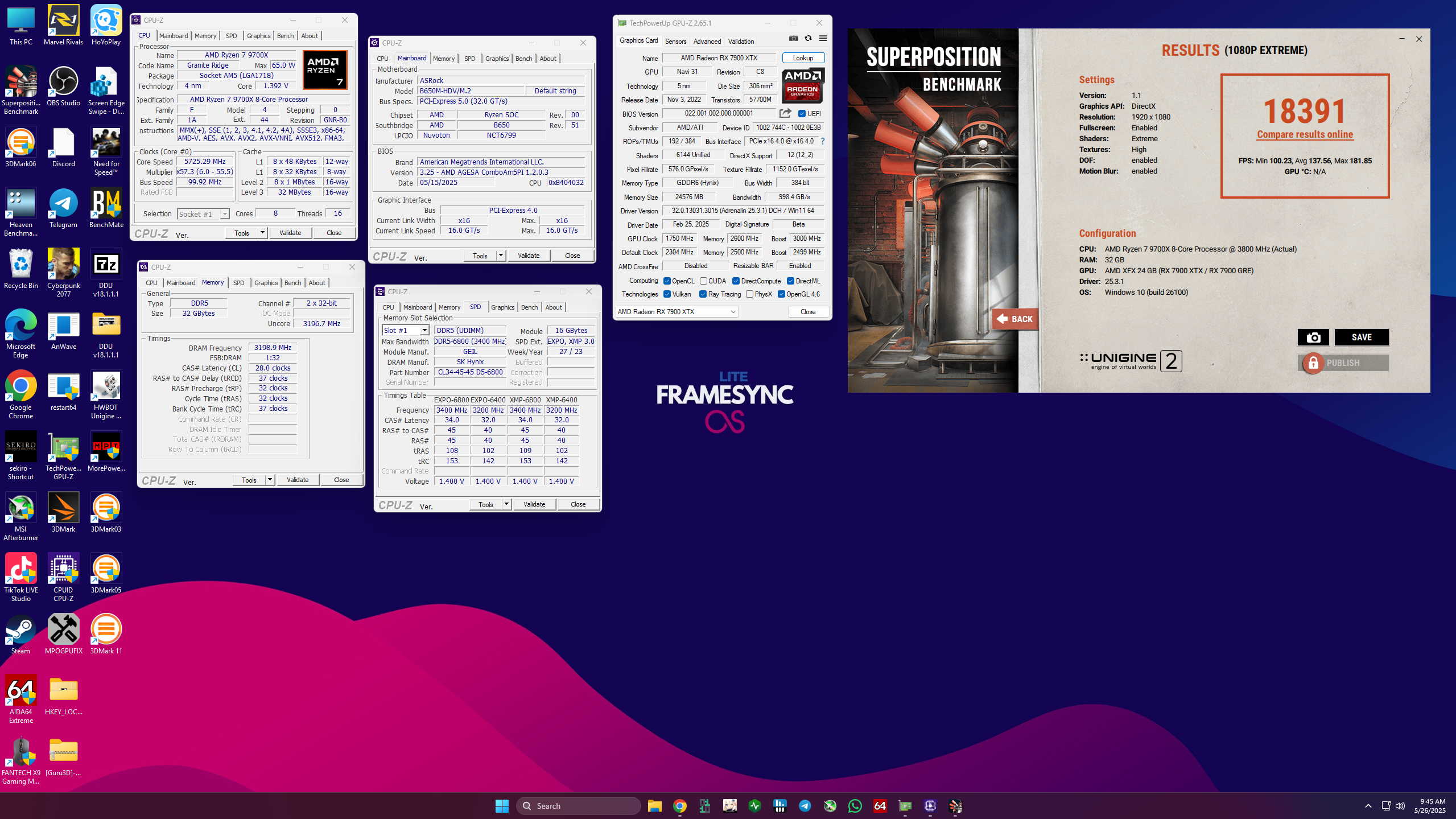Toggle Ray Tracing checkbox in GPU-Z

point(703,294)
